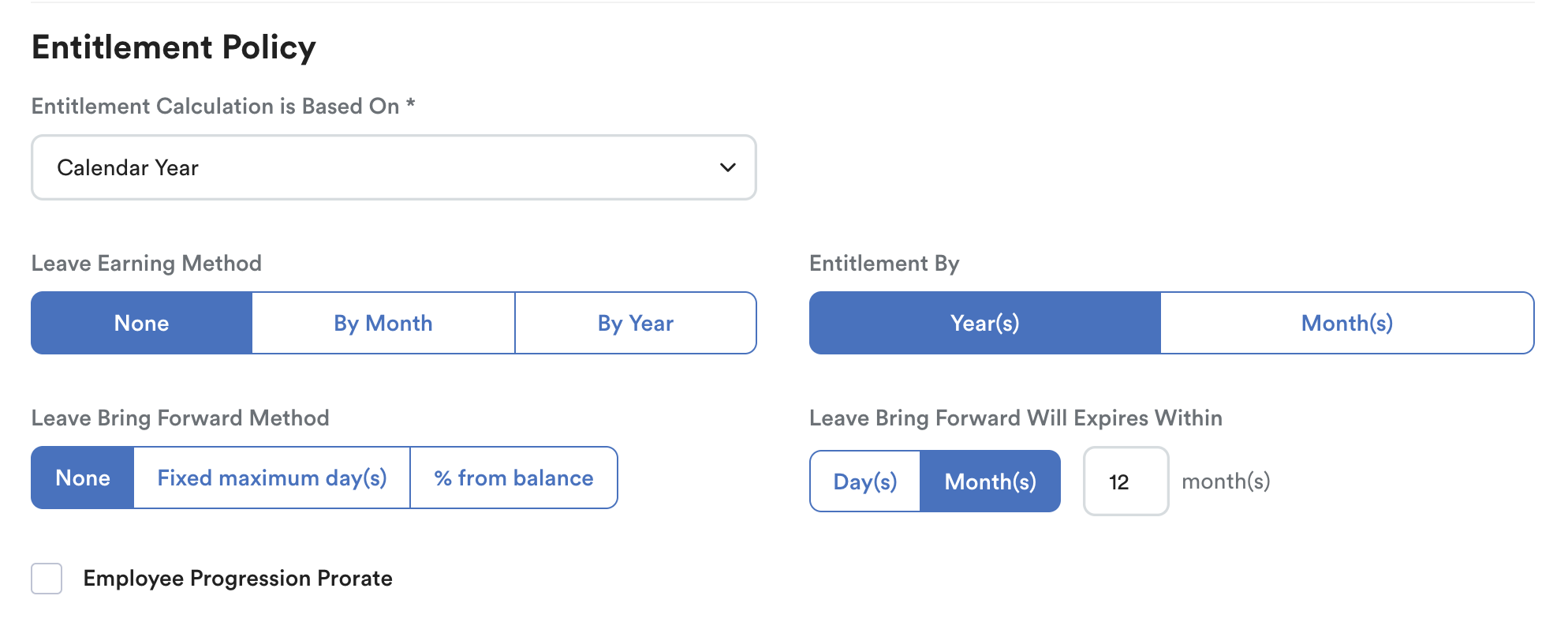The height and width of the screenshot is (622, 1568).
Task: Choose % from balance option
Action: coord(513,478)
